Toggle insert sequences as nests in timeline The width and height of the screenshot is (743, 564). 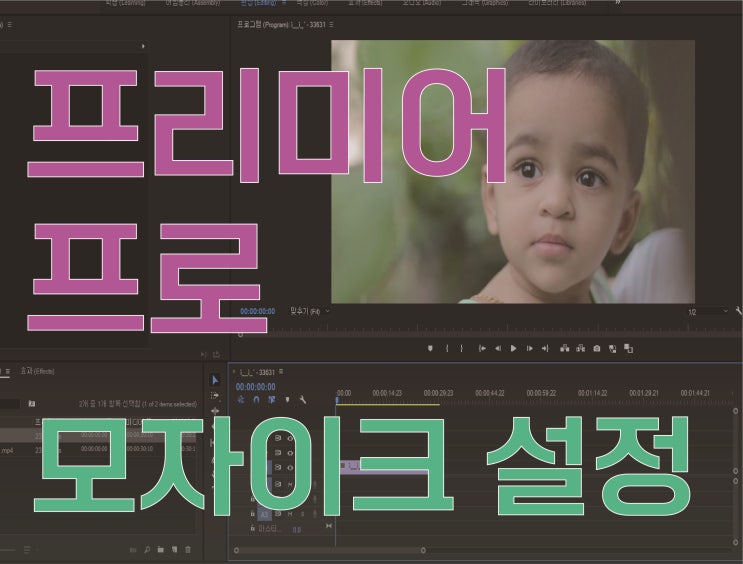click(241, 400)
